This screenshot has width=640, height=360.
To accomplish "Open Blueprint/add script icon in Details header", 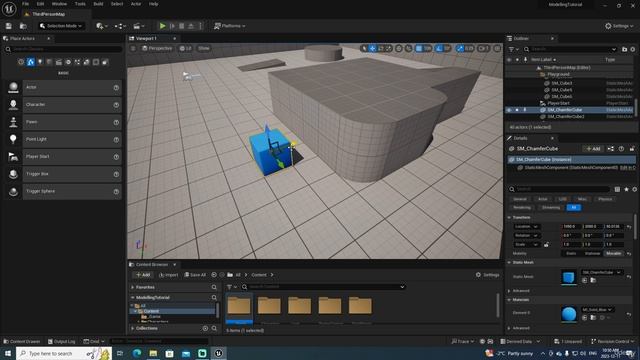I will (x=611, y=149).
